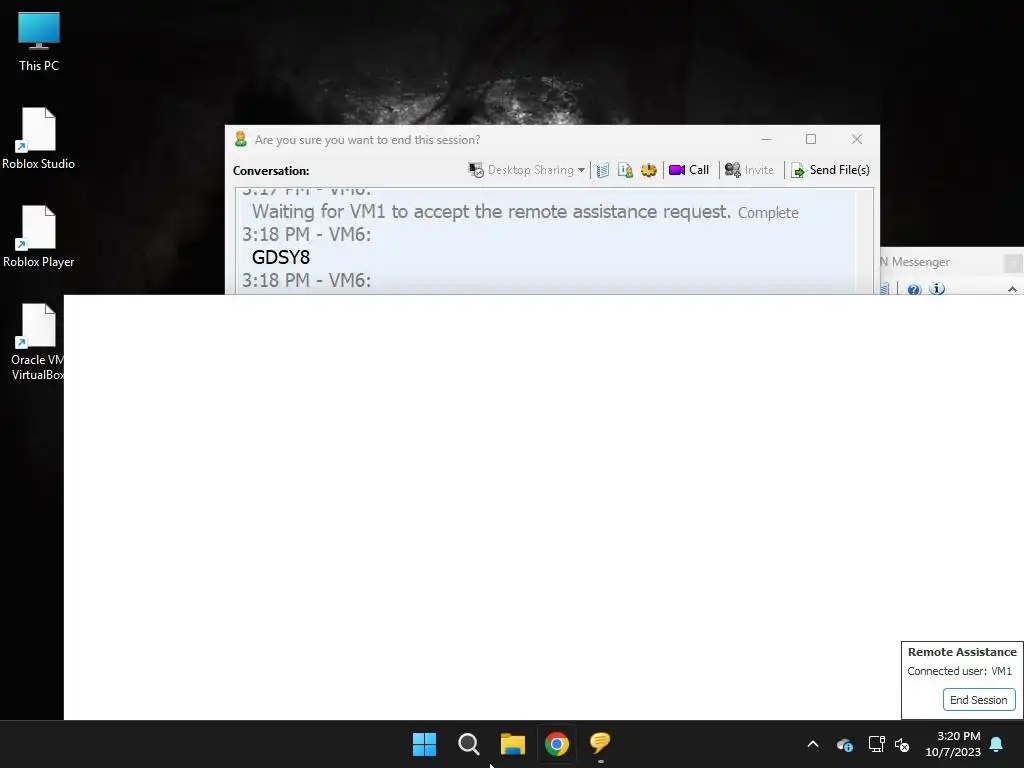Open the Desktop Sharing dropdown
The width and height of the screenshot is (1024, 768).
526,170
